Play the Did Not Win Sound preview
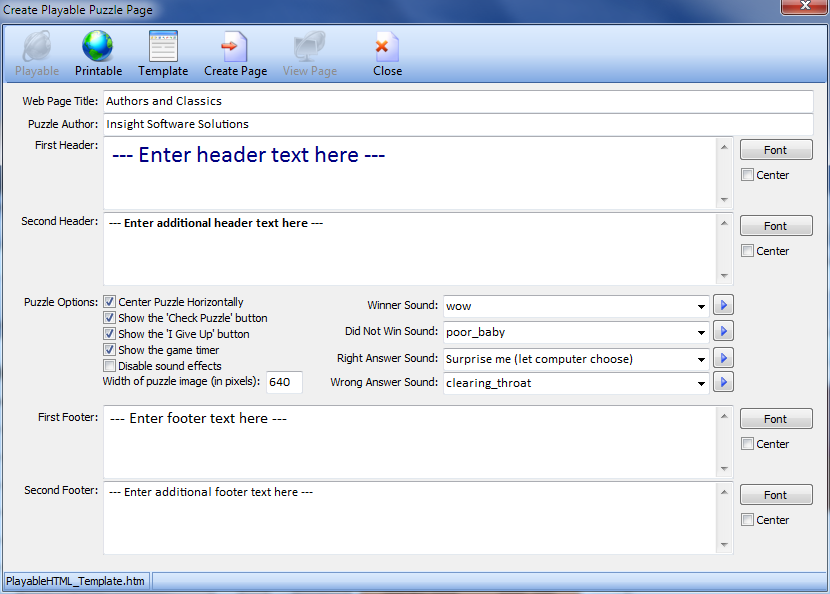This screenshot has height=594, width=830. click(x=724, y=331)
